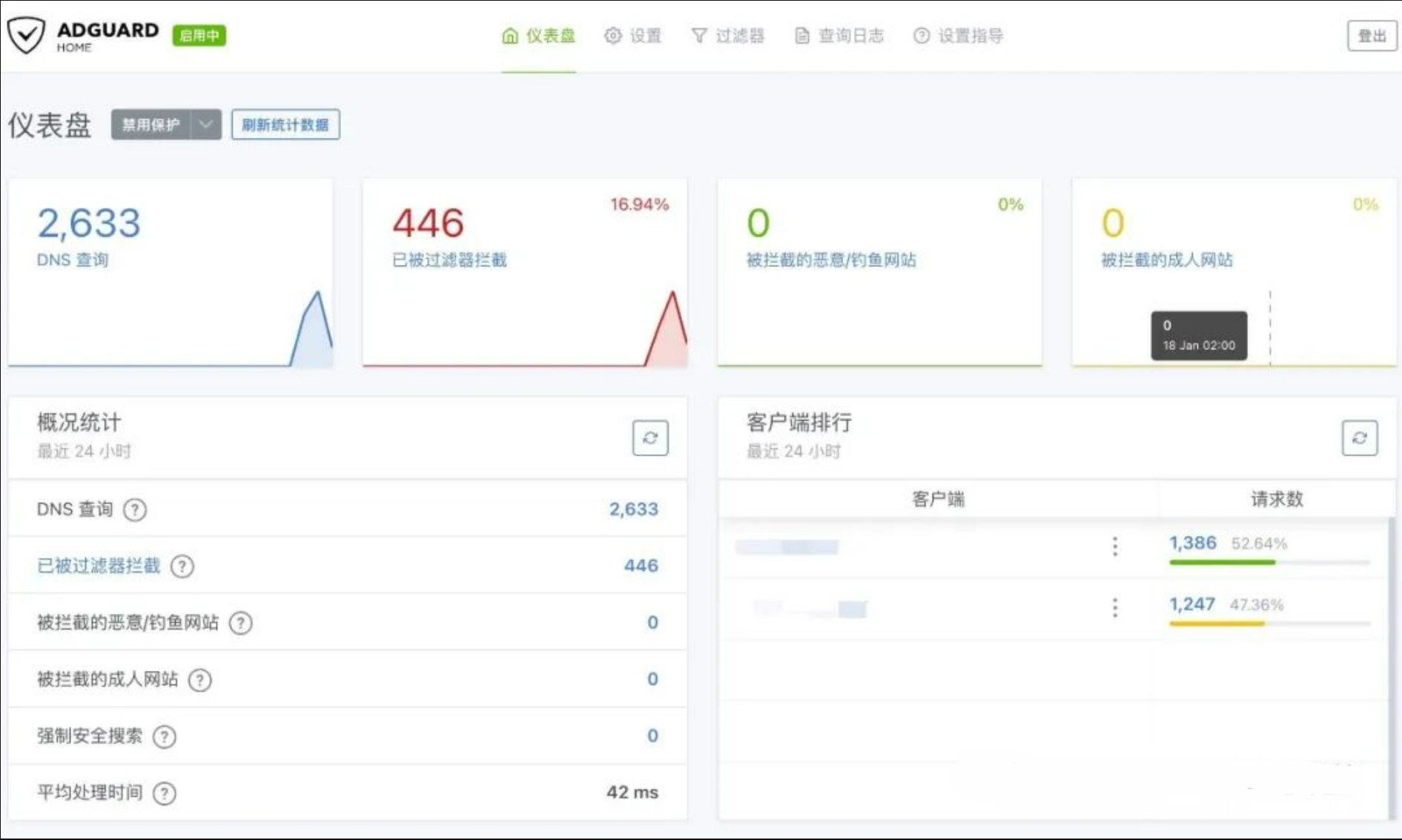
Task: Click the 登出 logout button
Action: click(1371, 36)
